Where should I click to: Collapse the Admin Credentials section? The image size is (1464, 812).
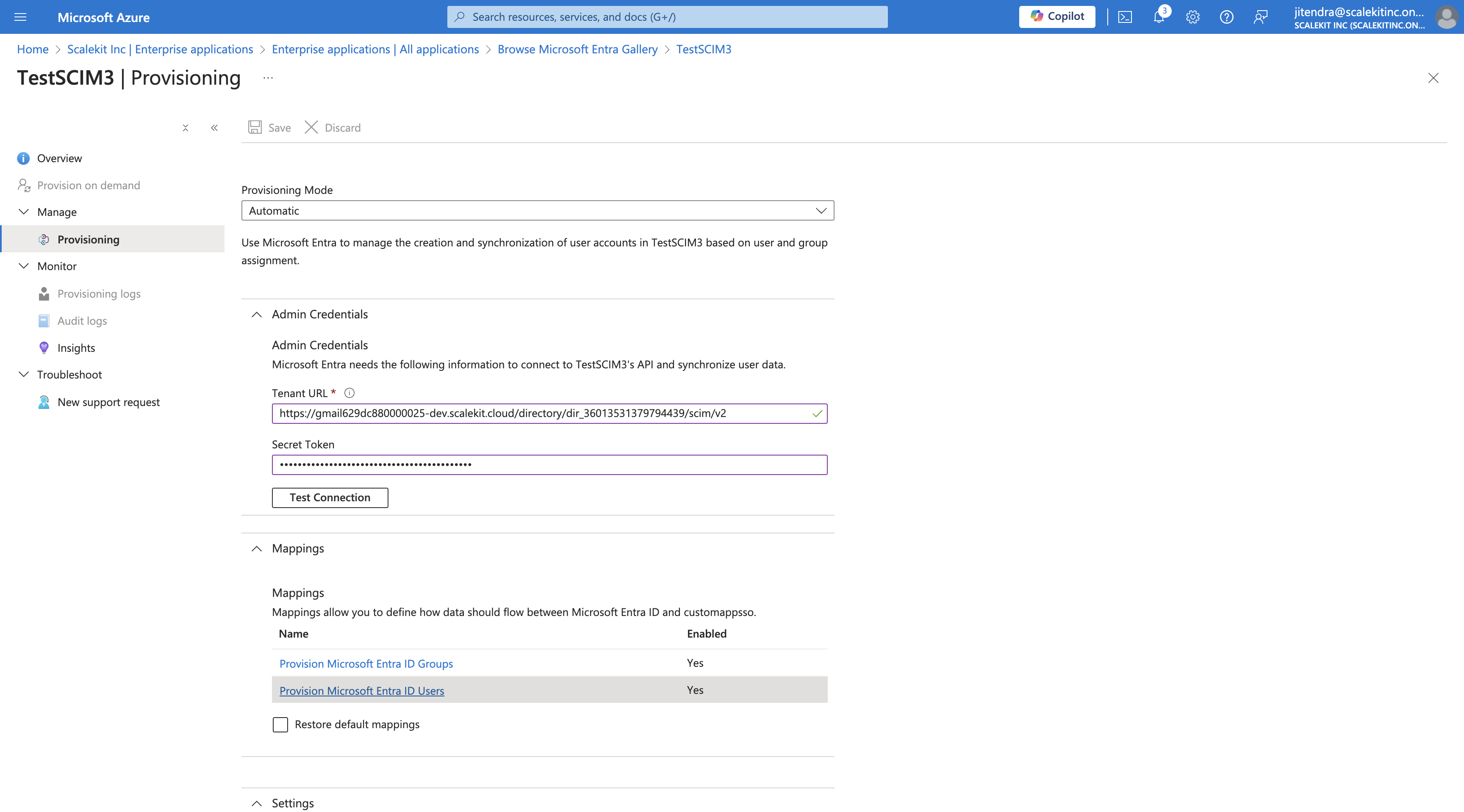(257, 315)
